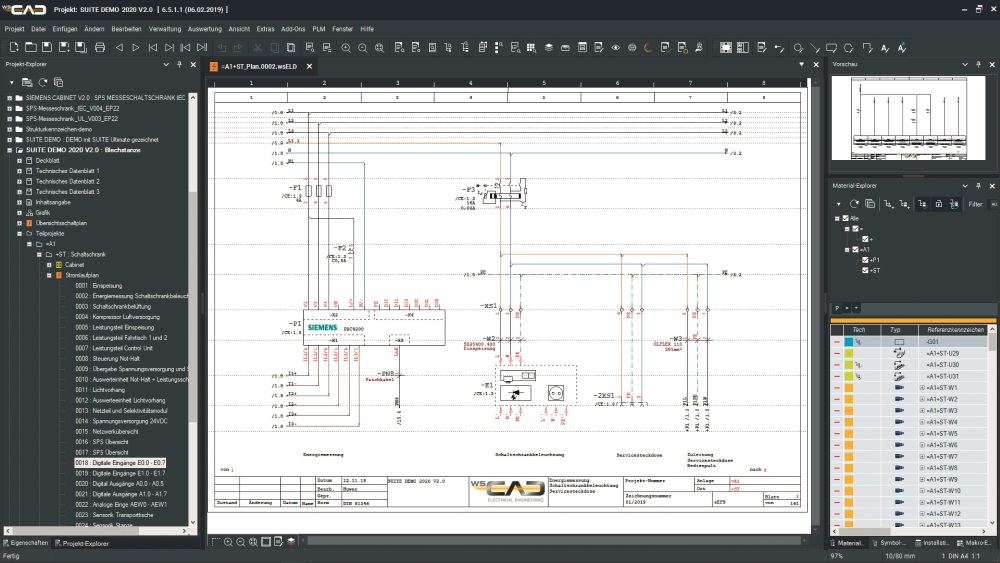The height and width of the screenshot is (563, 1000).
Task: Click the cyan color swatch in -G01 row
Action: (x=849, y=342)
